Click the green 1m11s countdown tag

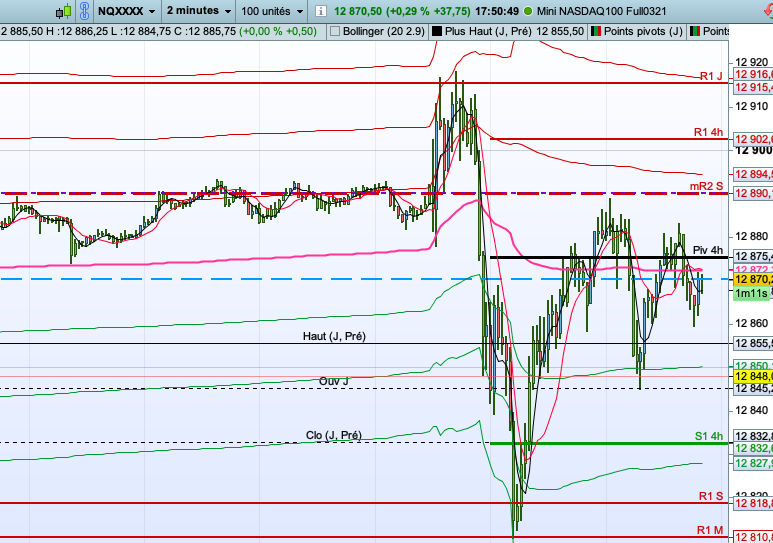pos(751,293)
